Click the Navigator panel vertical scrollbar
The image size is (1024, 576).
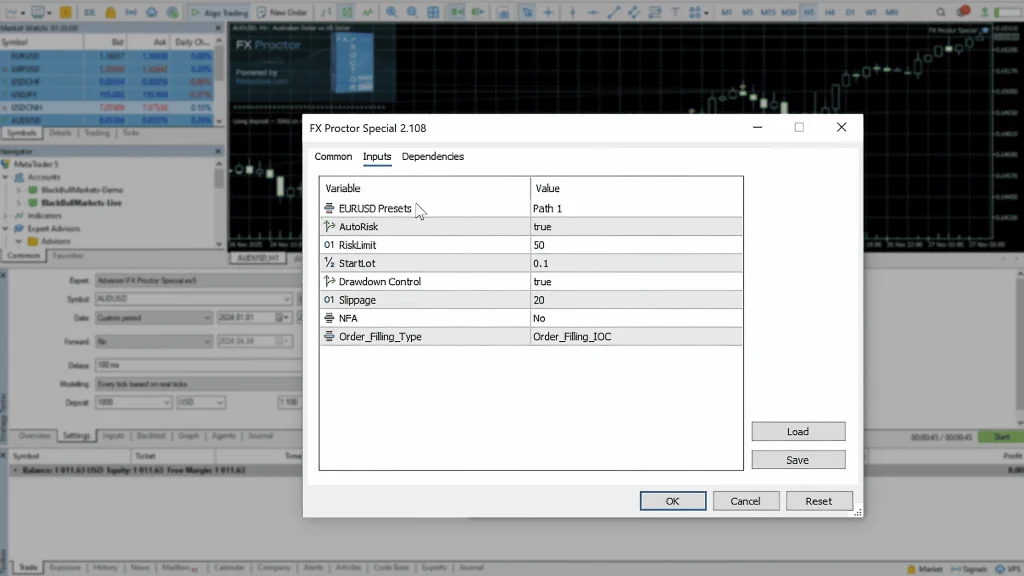219,180
